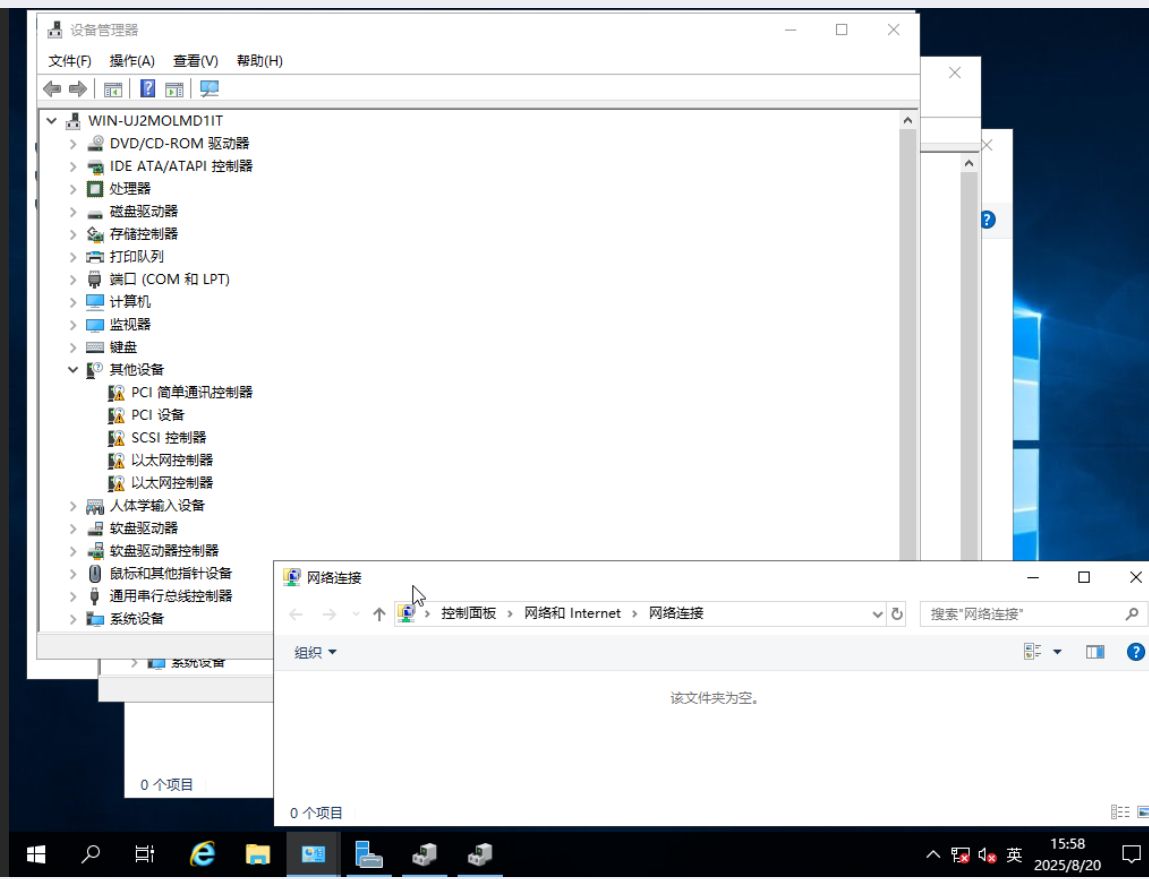Open the Windows Start menu
The height and width of the screenshot is (879, 1149).
pyautogui.click(x=36, y=854)
